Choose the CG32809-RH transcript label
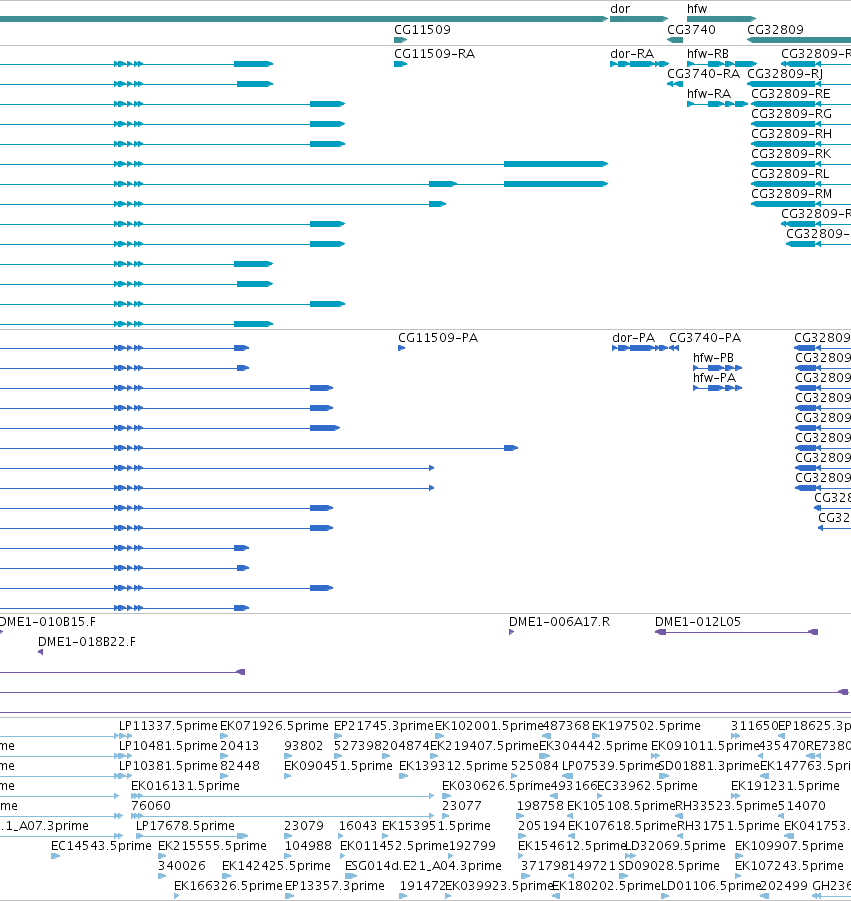 (791, 134)
